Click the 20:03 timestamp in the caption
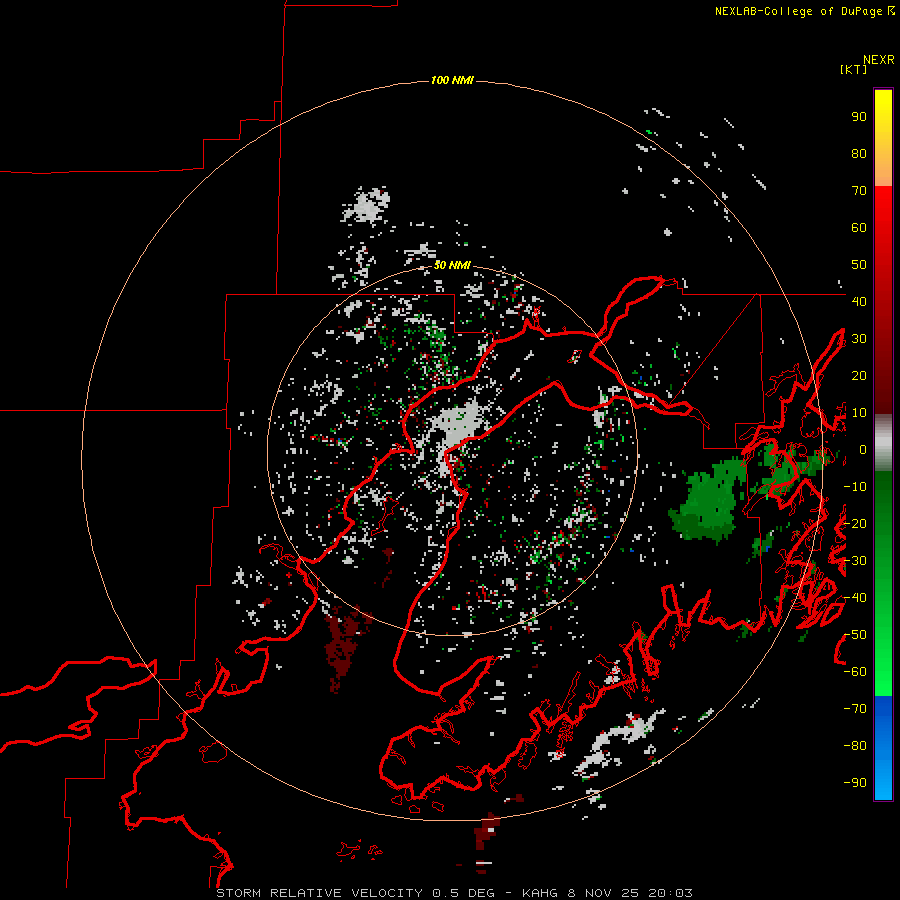The width and height of the screenshot is (900, 900). pyautogui.click(x=670, y=893)
